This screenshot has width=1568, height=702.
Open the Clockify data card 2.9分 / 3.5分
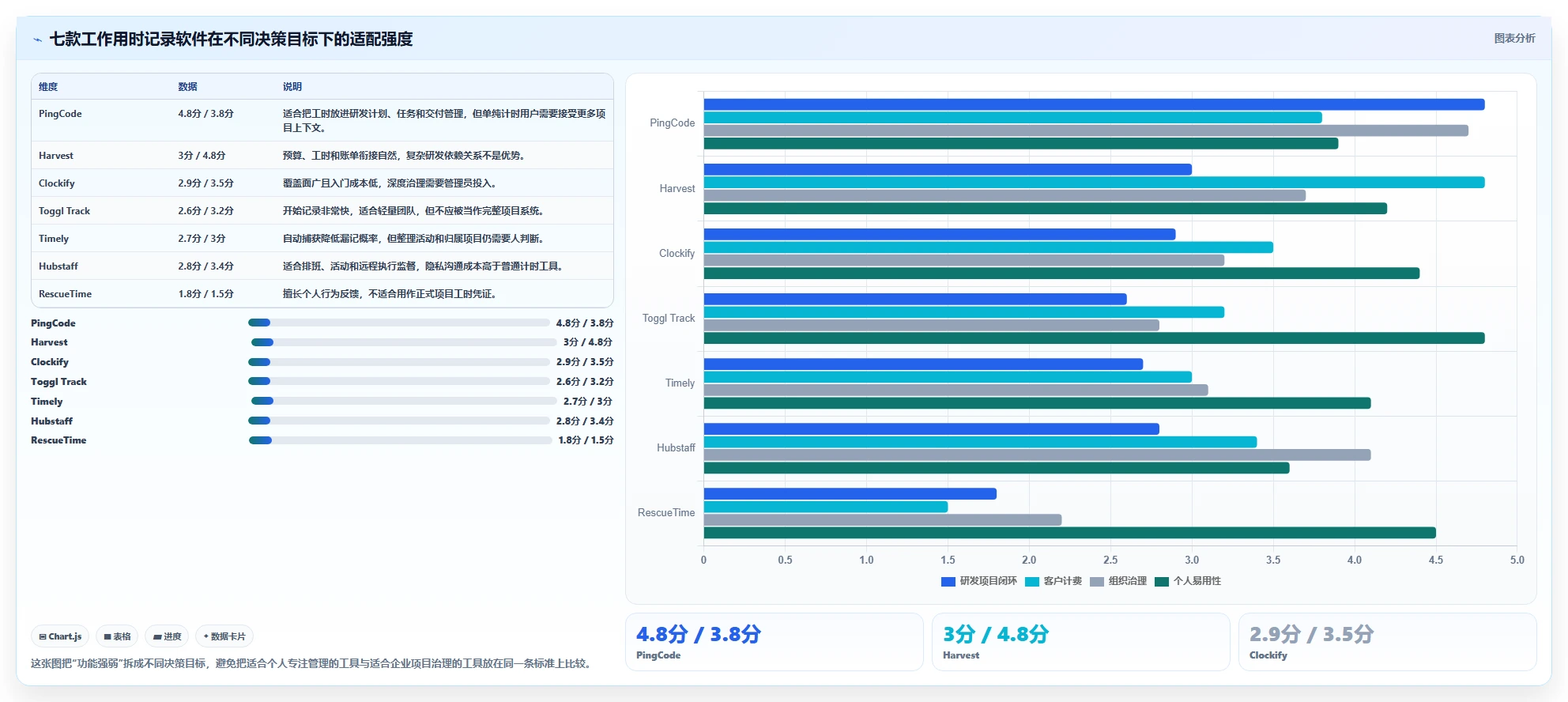(x=1387, y=642)
